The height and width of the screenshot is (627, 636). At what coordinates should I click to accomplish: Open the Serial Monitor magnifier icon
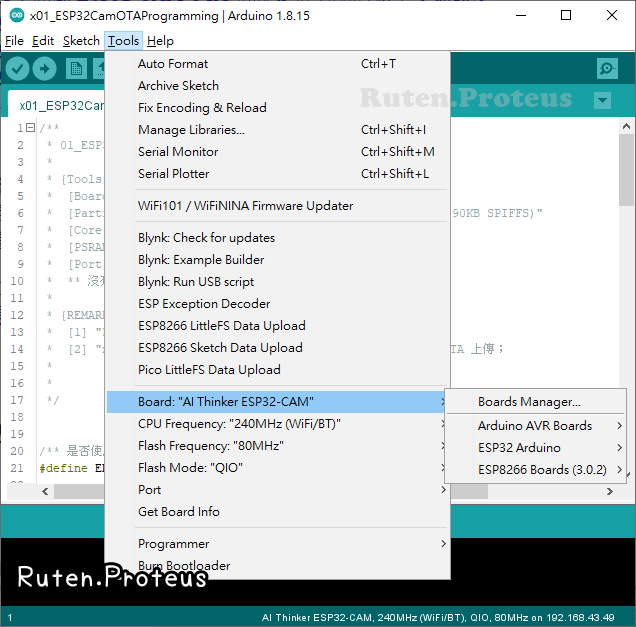pyautogui.click(x=607, y=68)
